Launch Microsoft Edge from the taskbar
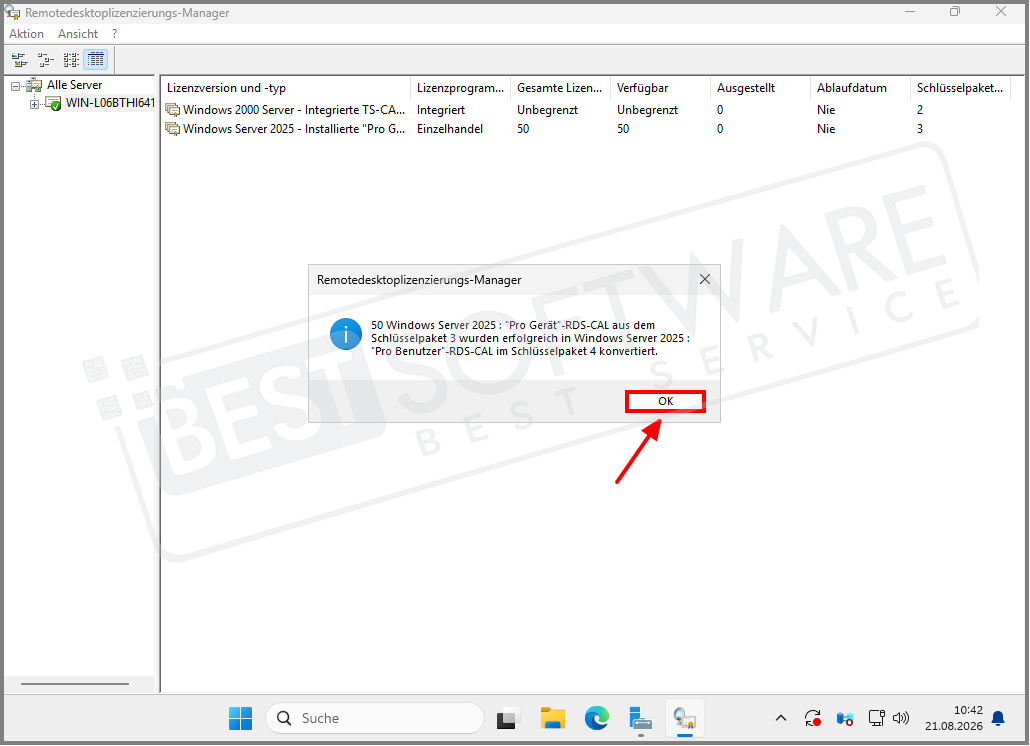The image size is (1030, 746). (596, 718)
